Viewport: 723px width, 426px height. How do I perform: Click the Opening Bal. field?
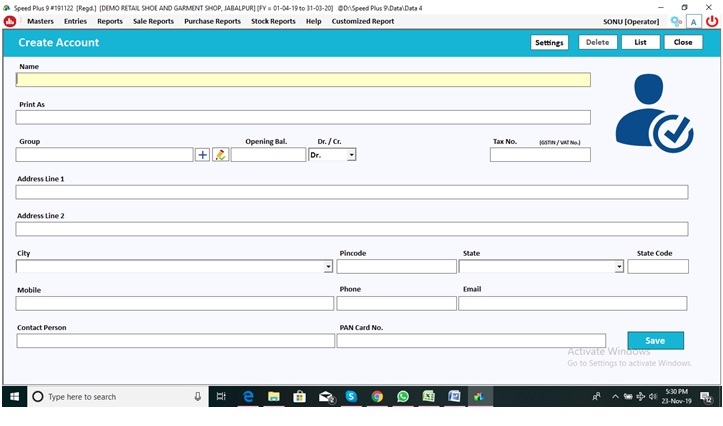point(268,155)
